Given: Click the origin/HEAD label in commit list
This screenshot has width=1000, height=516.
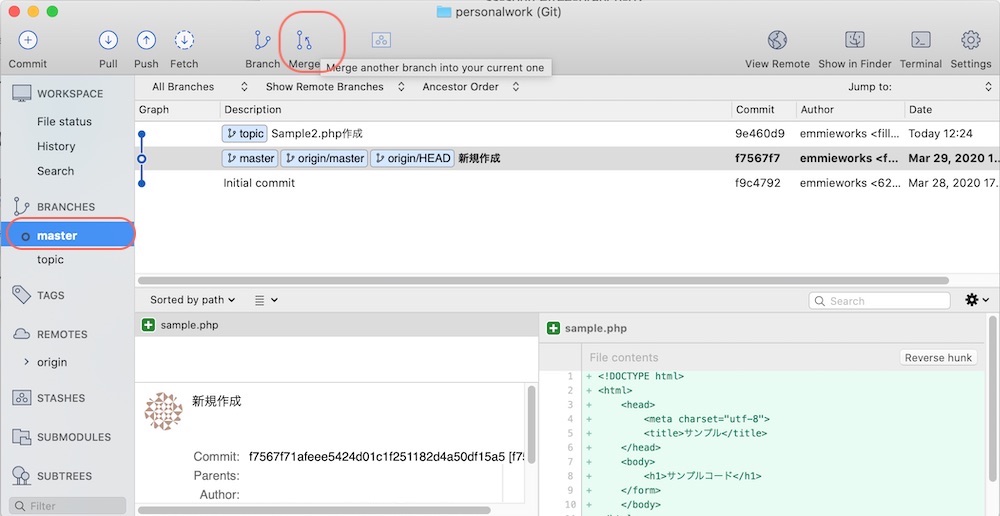Looking at the screenshot, I should (x=412, y=158).
